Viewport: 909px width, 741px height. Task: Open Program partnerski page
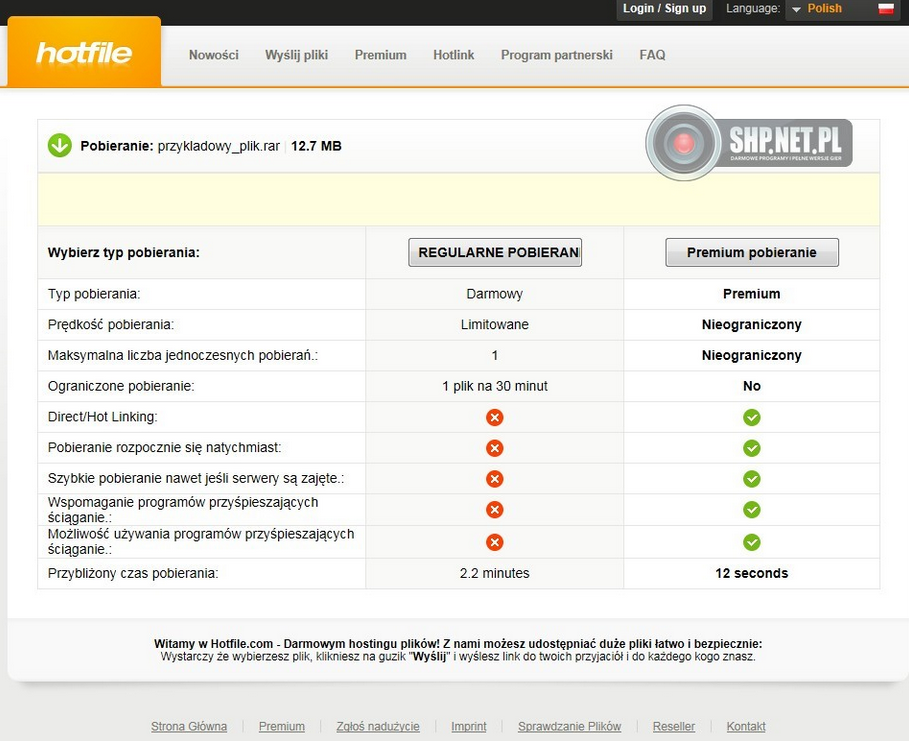[557, 55]
